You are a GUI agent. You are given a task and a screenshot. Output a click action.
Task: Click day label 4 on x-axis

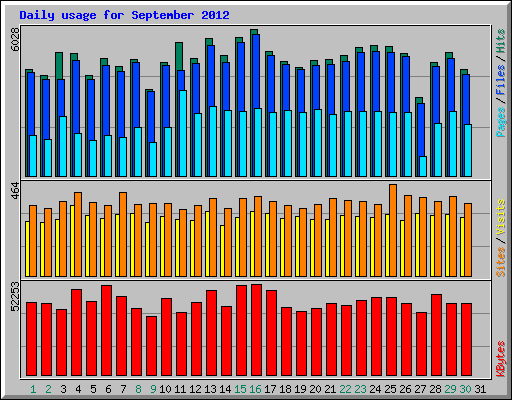(x=78, y=389)
